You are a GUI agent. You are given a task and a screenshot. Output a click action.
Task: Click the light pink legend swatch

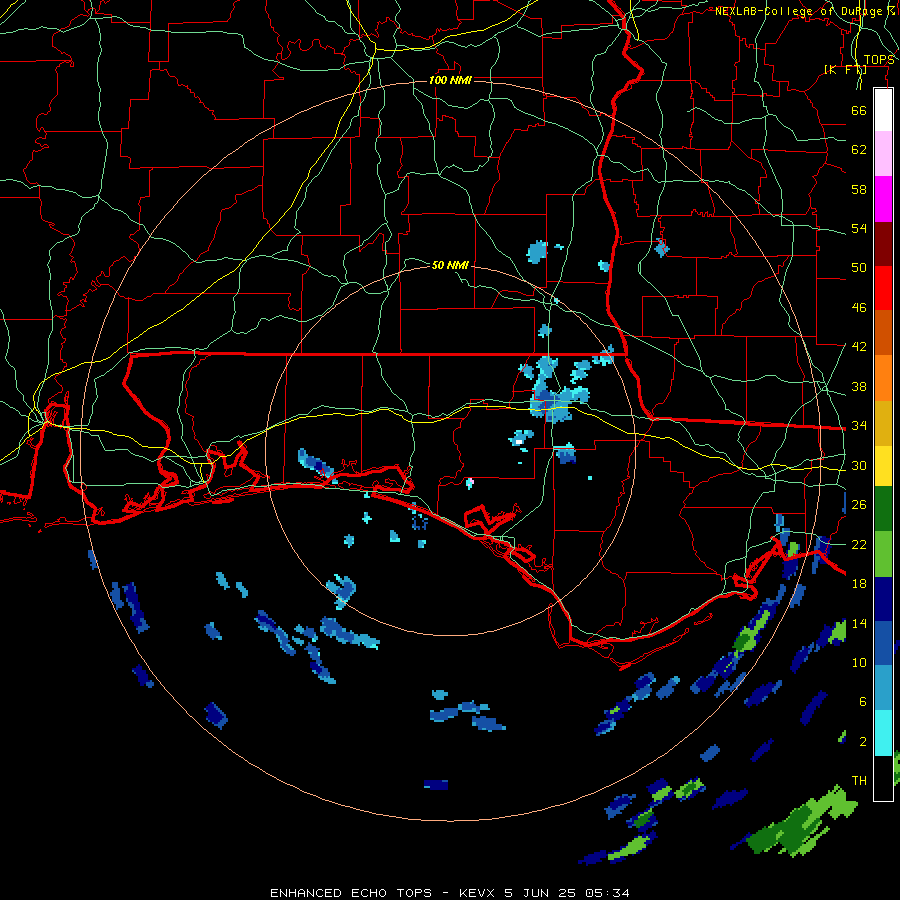click(883, 154)
